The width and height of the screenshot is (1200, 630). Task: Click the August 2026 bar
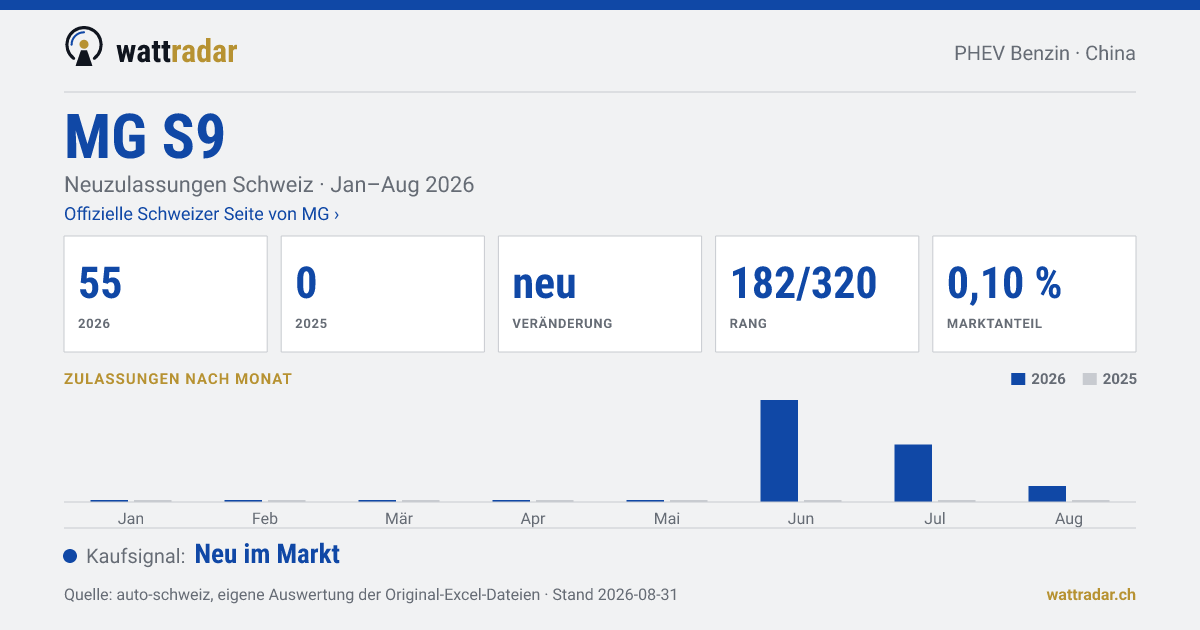pos(1047,494)
